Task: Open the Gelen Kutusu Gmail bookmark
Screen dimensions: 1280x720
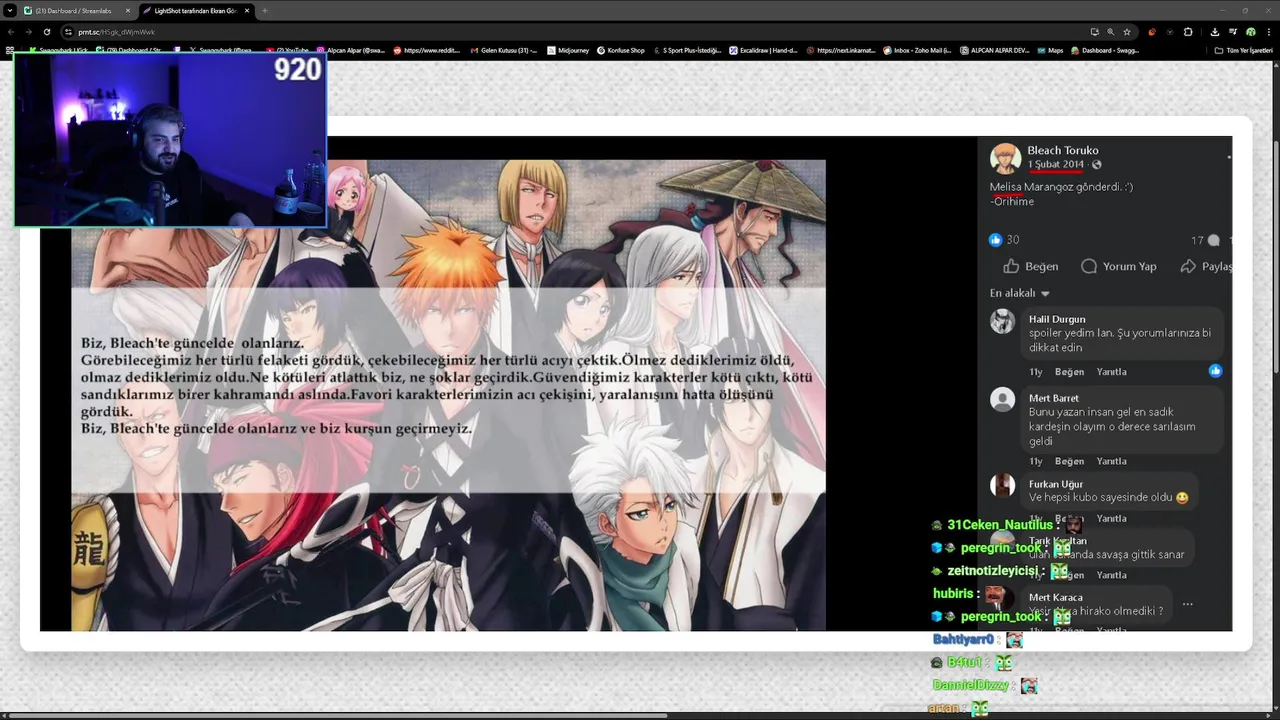Action: pyautogui.click(x=504, y=50)
